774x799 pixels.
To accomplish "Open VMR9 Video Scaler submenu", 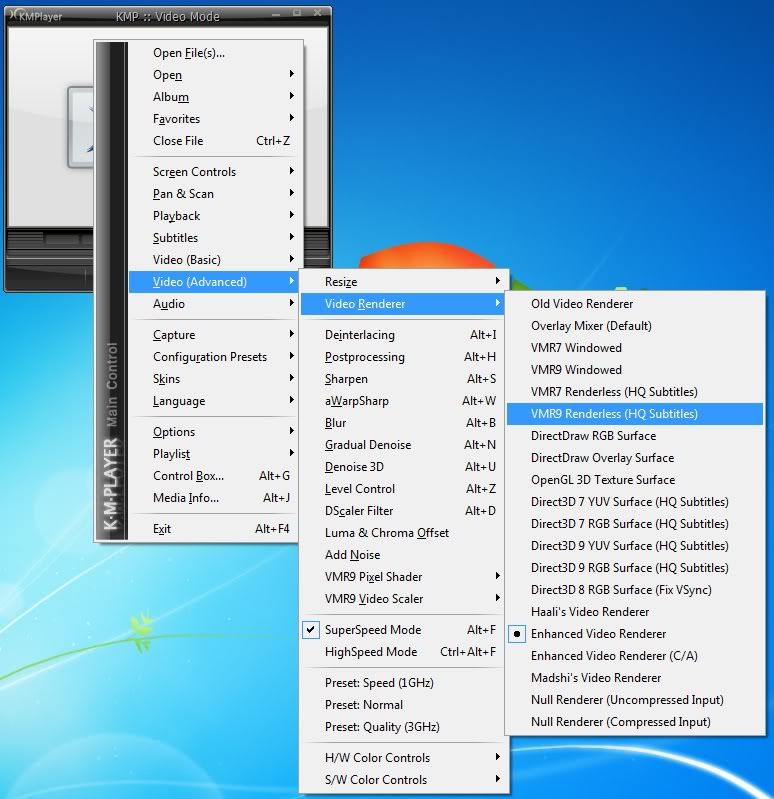I will [402, 599].
